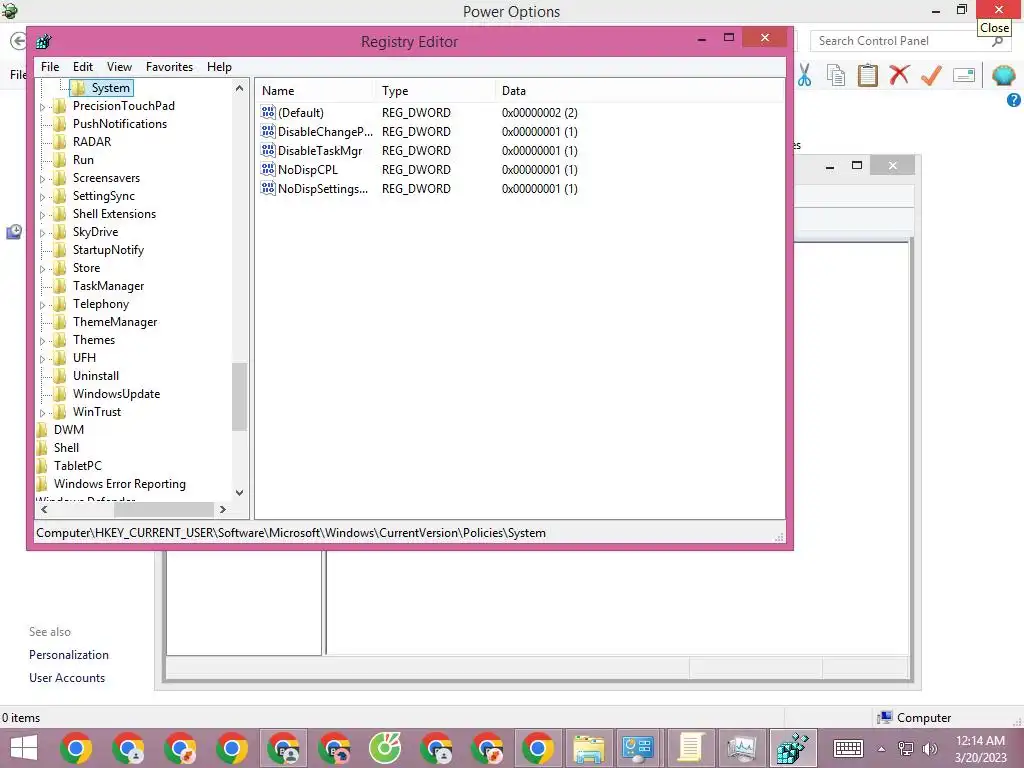Expand the Themes key
This screenshot has width=1024, height=768.
[x=43, y=340]
